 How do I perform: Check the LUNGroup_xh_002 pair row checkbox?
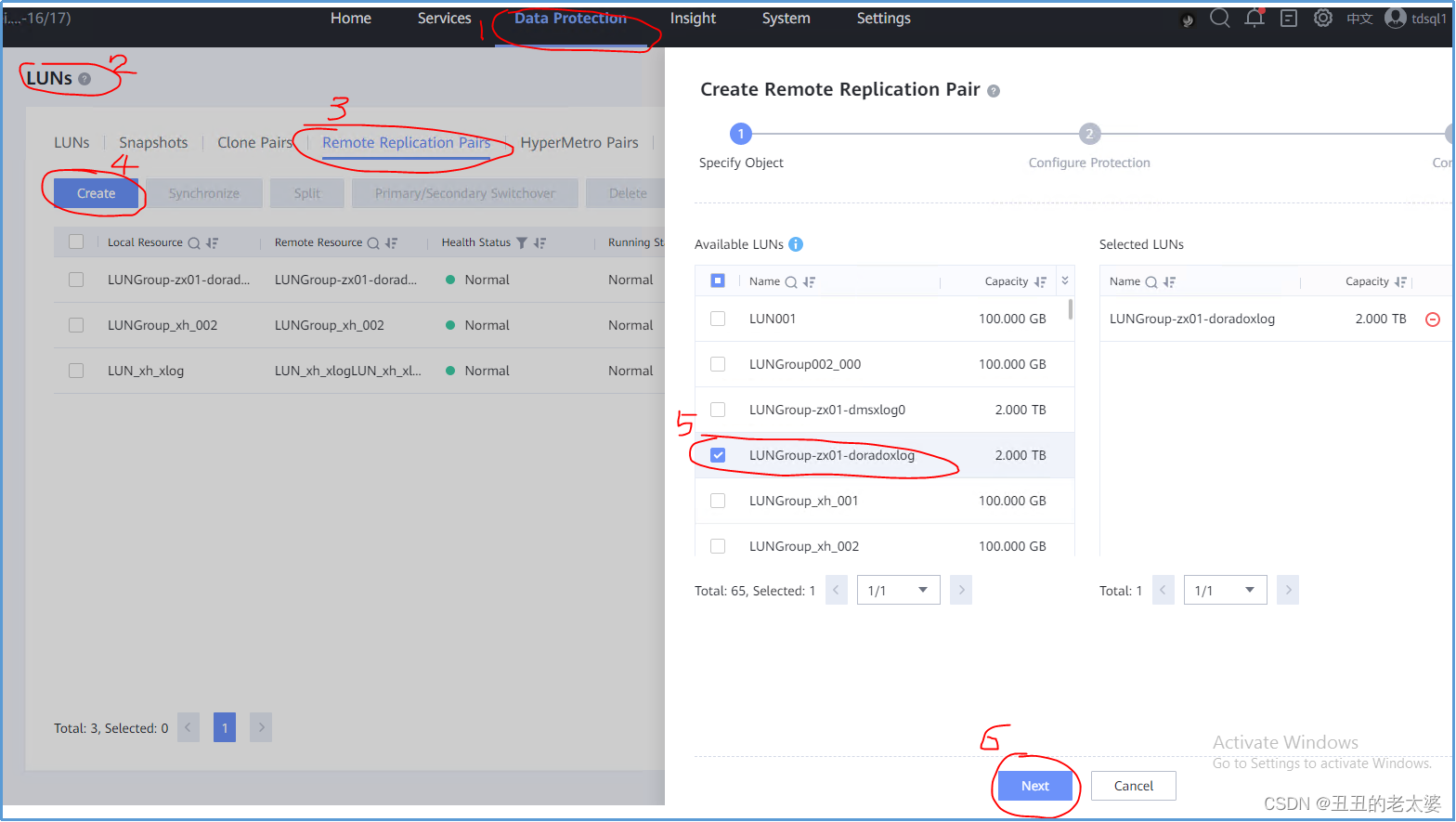76,325
